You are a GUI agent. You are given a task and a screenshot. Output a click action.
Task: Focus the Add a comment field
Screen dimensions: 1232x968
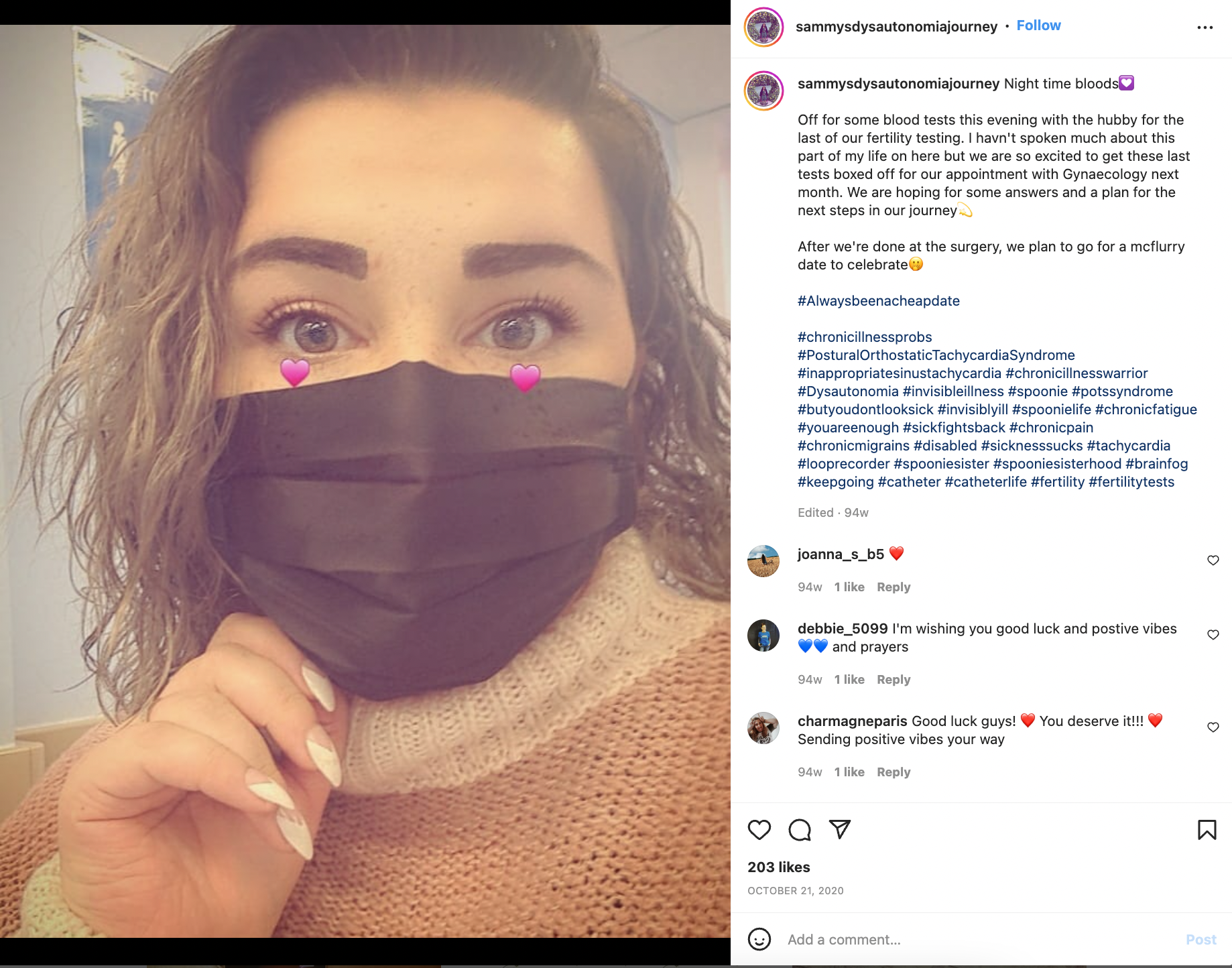[x=979, y=939]
